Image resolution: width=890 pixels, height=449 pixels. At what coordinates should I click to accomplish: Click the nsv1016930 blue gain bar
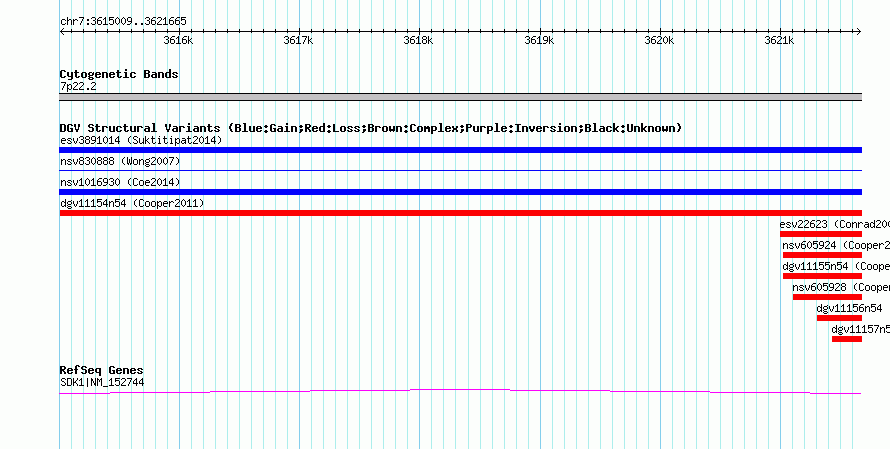[460, 192]
